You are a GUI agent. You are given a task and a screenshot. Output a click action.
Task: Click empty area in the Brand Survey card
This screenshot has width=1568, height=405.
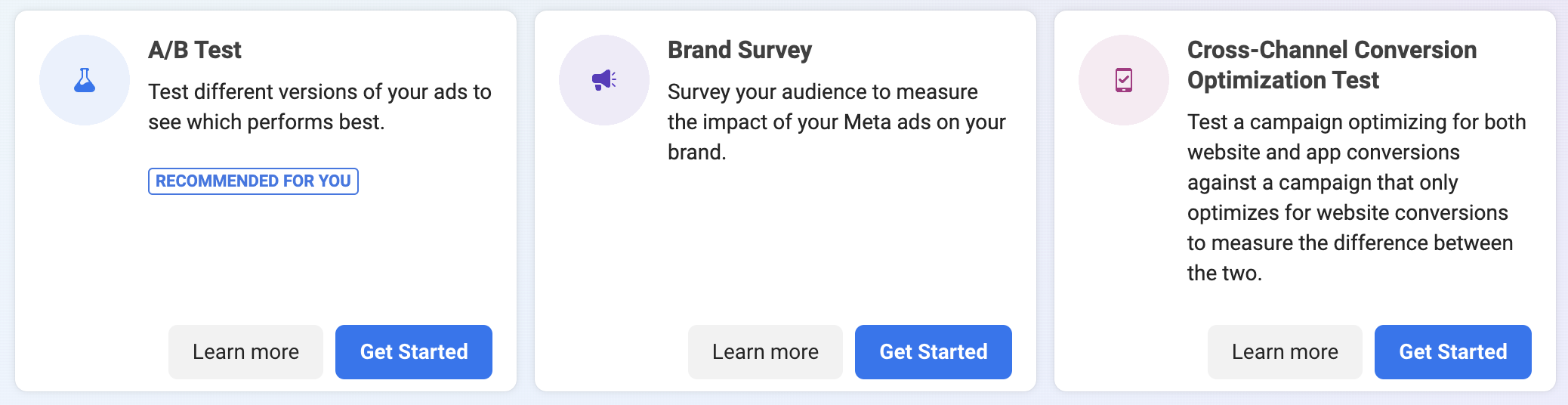click(x=786, y=242)
